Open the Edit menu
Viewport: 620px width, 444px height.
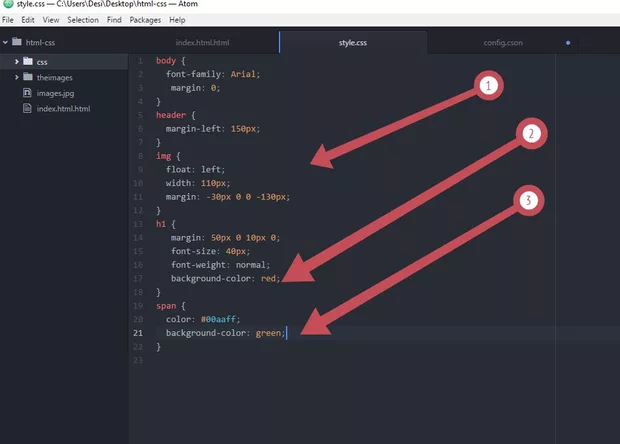(28, 20)
